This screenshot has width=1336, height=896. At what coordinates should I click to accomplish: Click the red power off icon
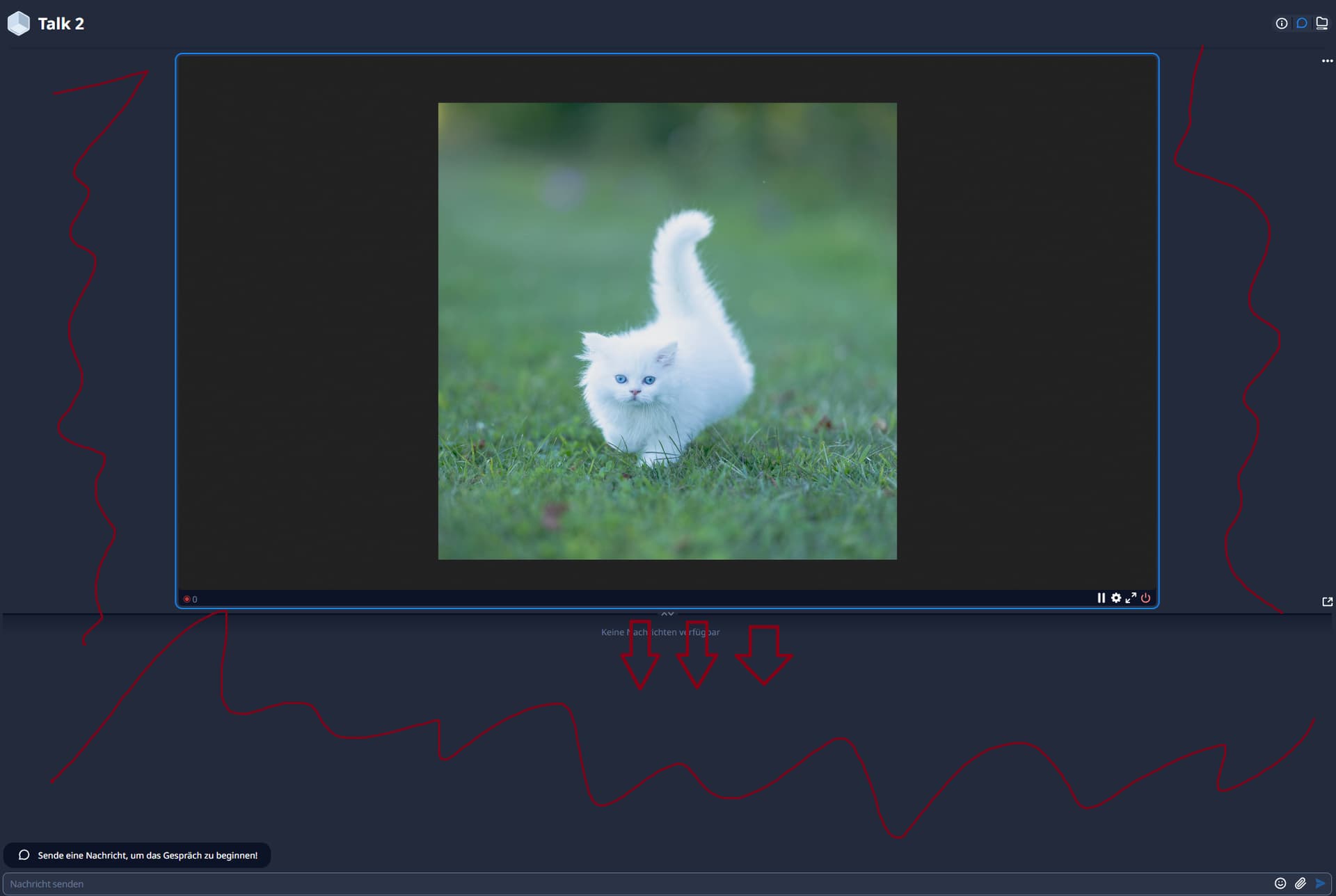(1146, 598)
